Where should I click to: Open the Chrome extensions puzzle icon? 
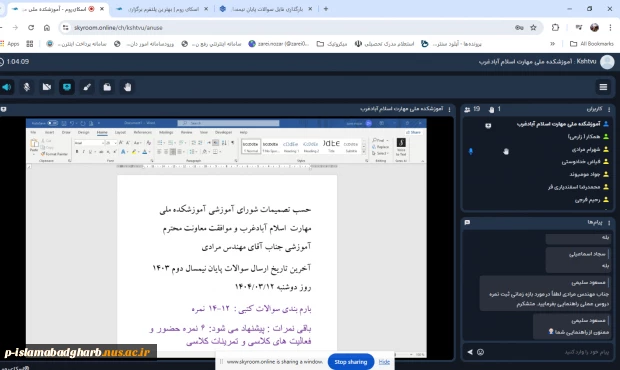click(555, 27)
